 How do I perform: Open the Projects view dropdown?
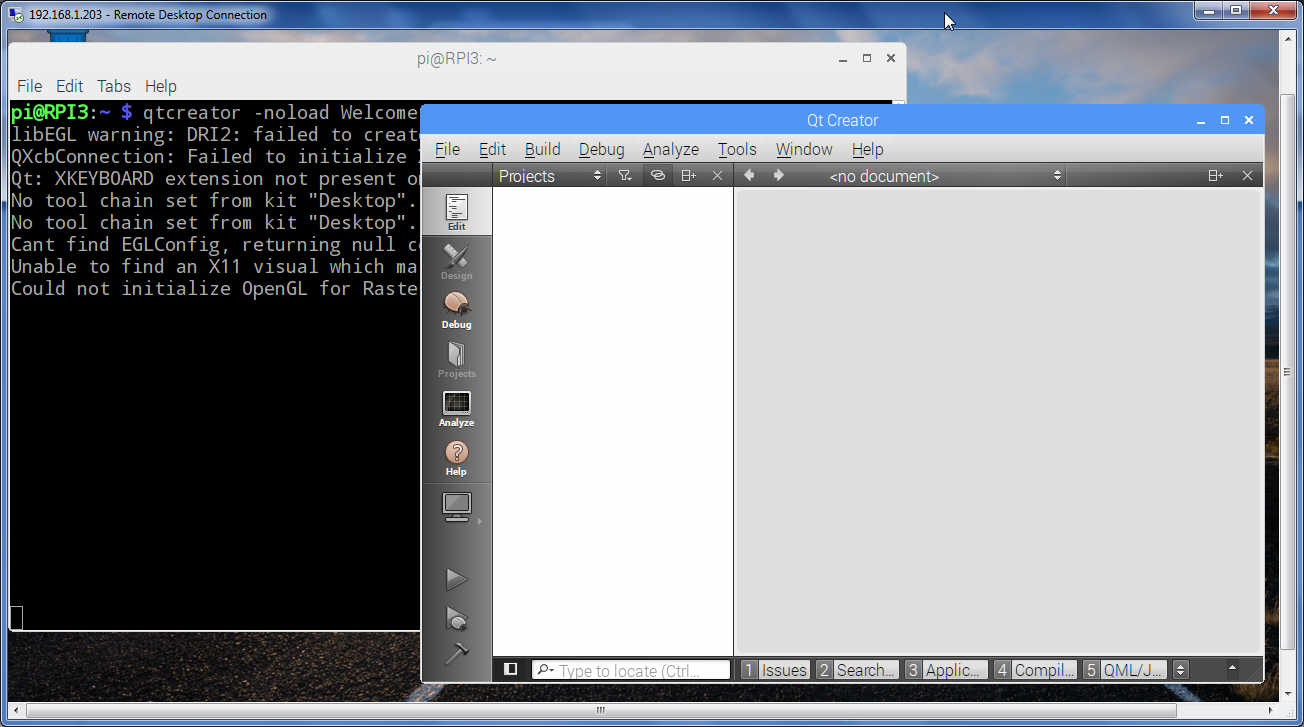click(550, 176)
